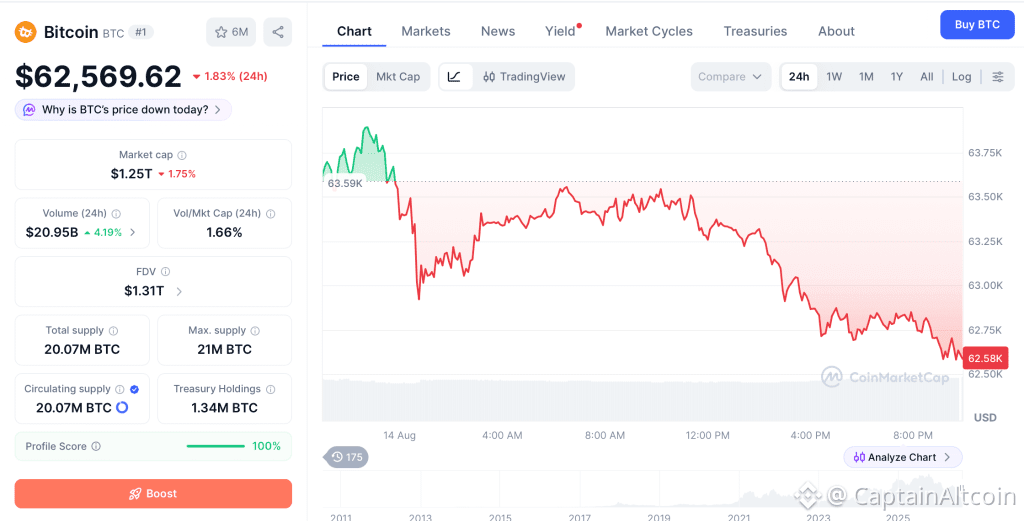
Task: Open Market cap info icon
Action: click(182, 155)
